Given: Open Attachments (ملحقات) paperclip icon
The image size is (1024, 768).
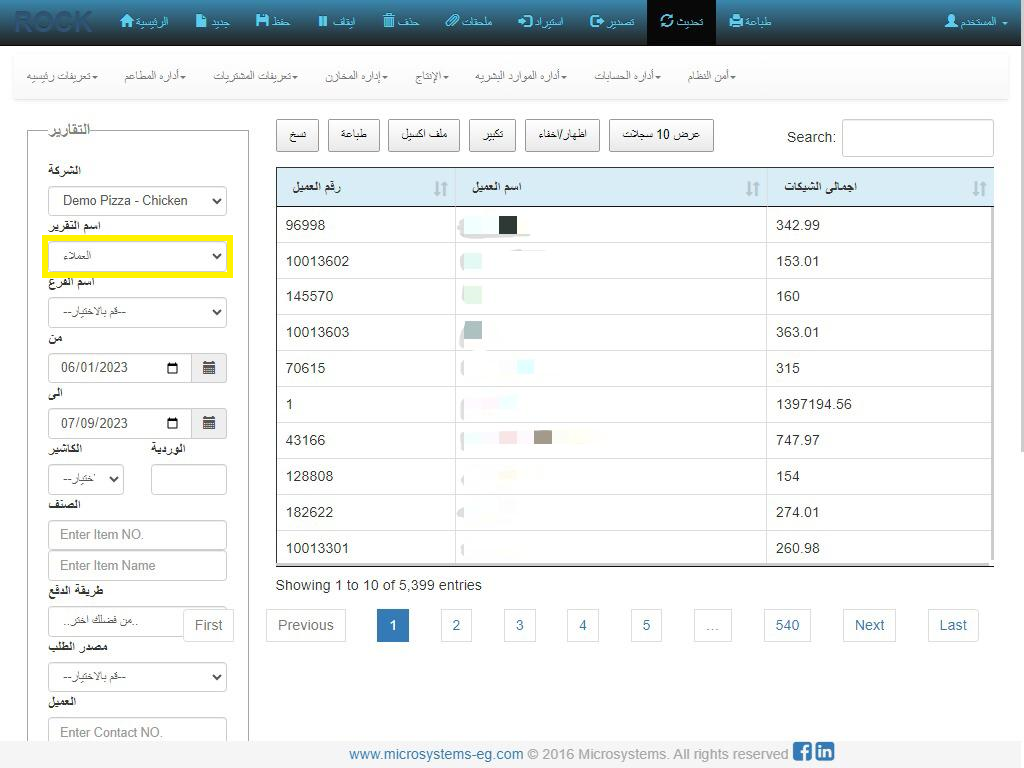Looking at the screenshot, I should (452, 21).
